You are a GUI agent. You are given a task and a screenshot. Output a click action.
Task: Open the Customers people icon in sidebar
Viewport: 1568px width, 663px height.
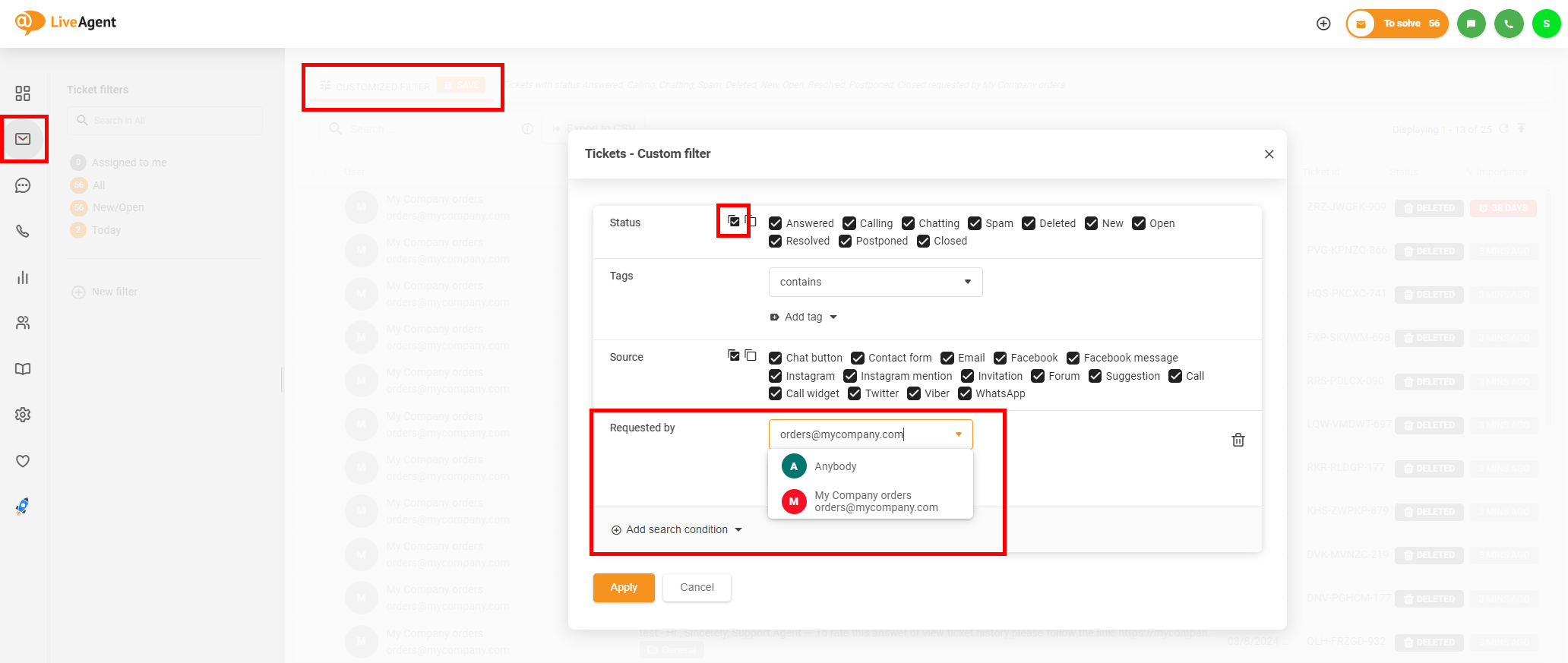click(23, 323)
